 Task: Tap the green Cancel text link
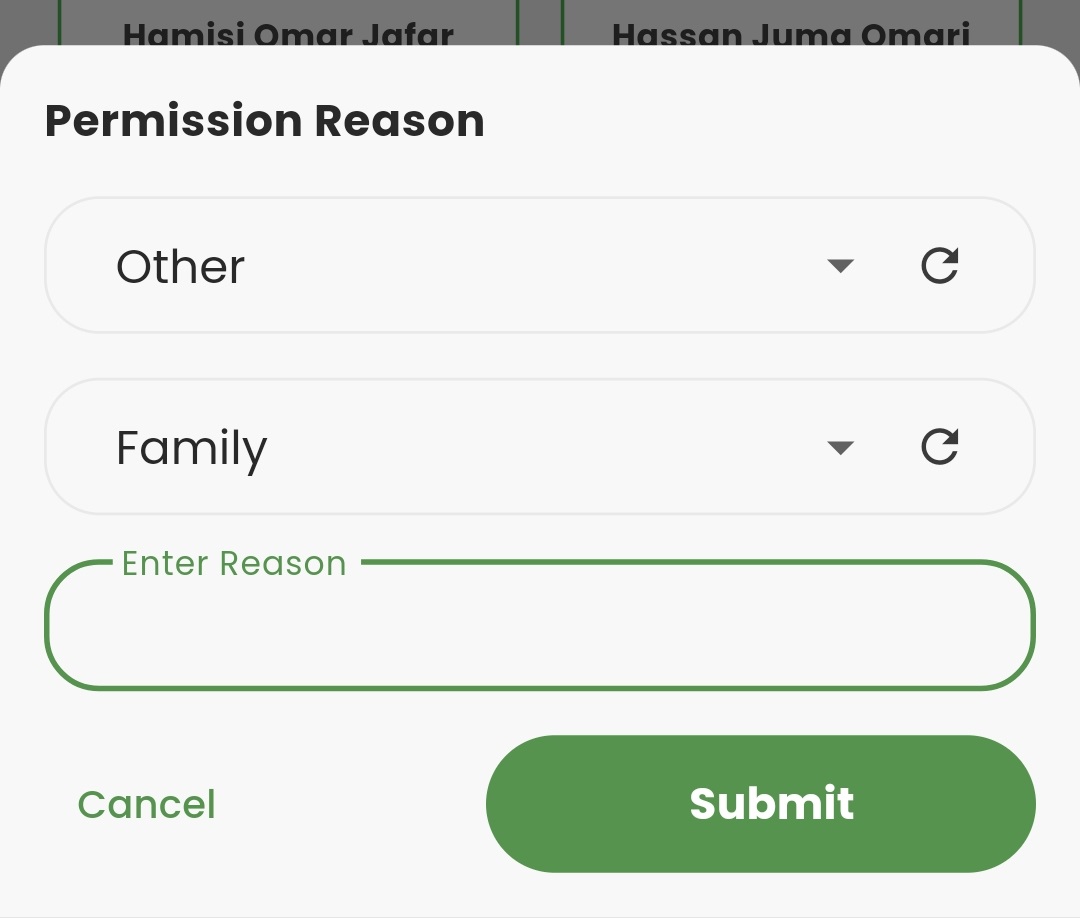click(146, 805)
